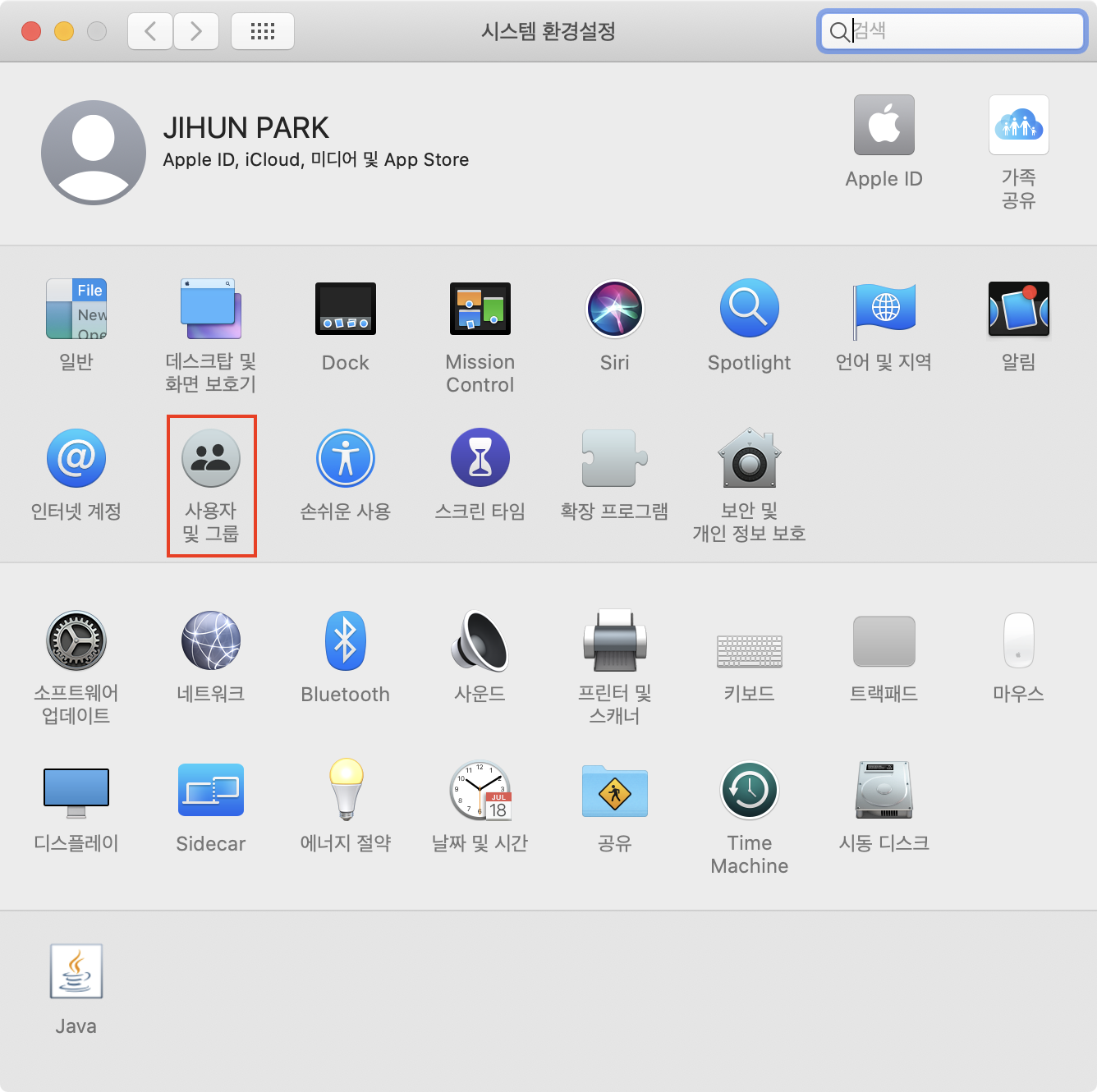Screen dimensions: 1097x1092
Task: Open 디스플레이 monitor icon
Action: (x=76, y=792)
